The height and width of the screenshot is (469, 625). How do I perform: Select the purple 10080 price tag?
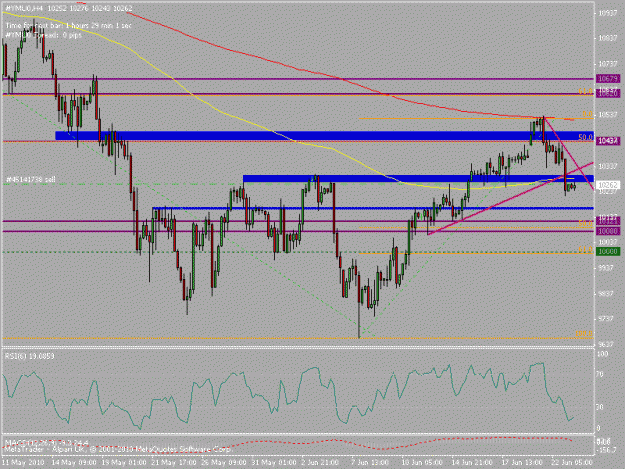click(x=608, y=231)
